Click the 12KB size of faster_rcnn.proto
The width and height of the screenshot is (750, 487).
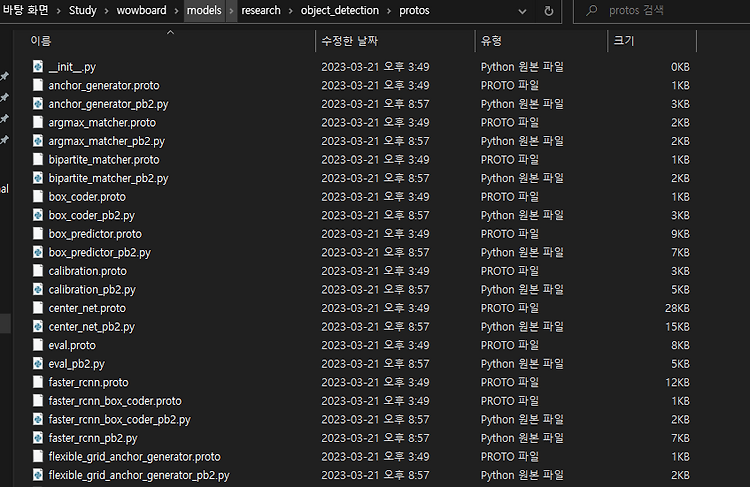(x=677, y=382)
